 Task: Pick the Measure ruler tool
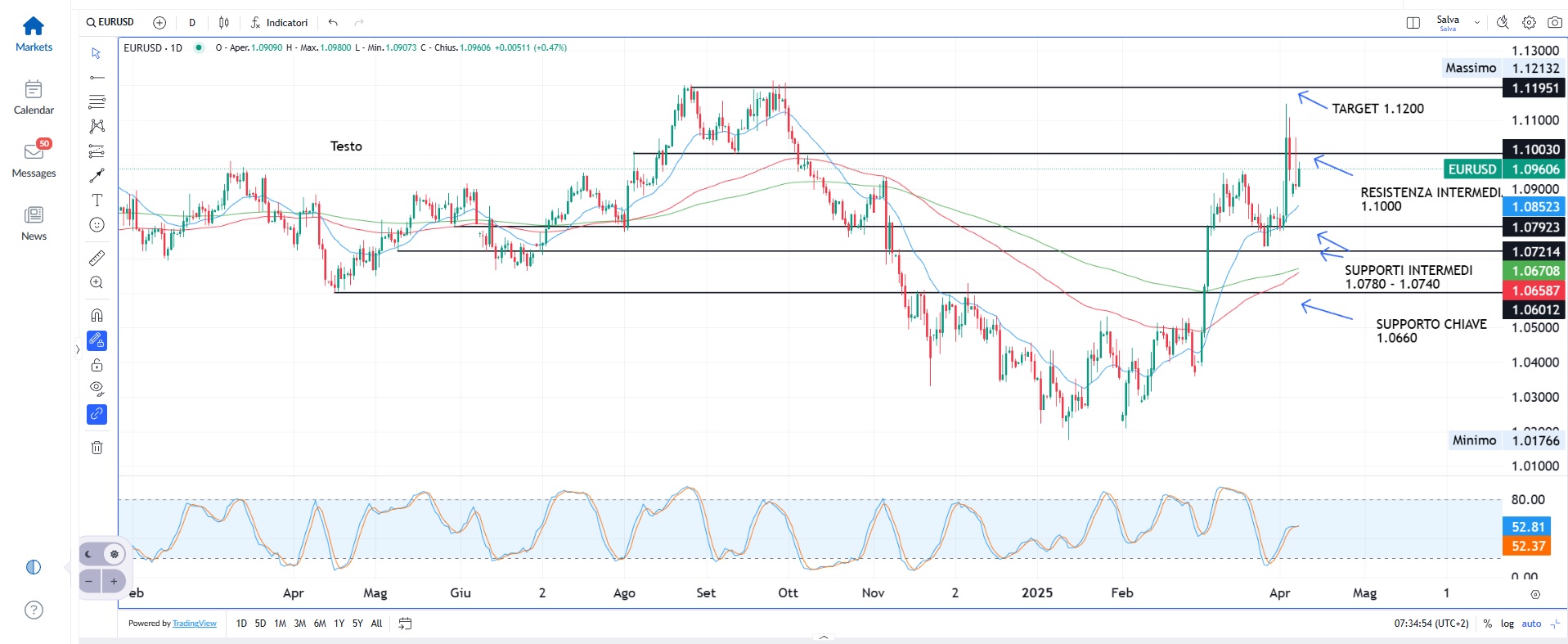[97, 258]
